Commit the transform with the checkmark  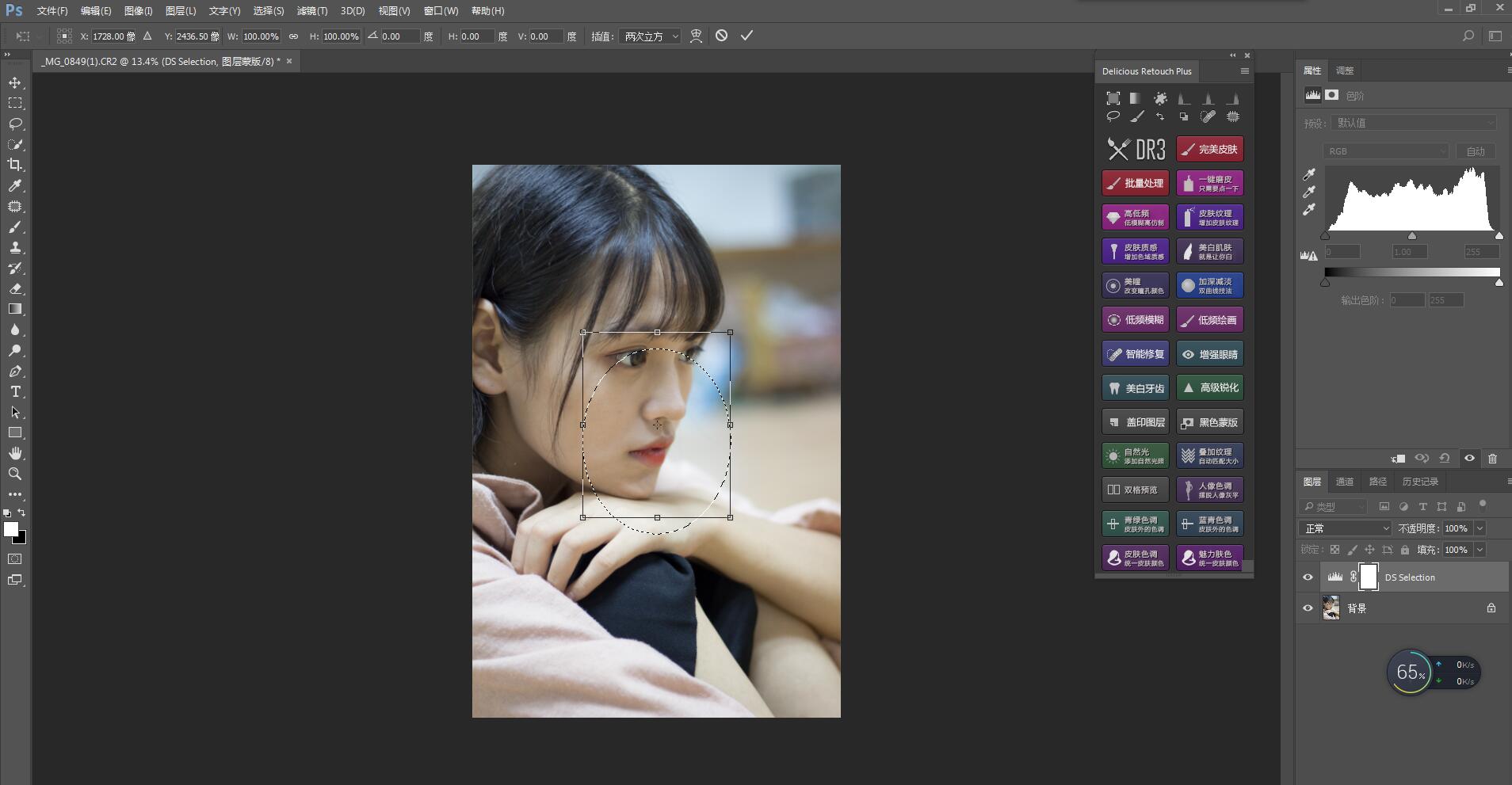pos(745,36)
